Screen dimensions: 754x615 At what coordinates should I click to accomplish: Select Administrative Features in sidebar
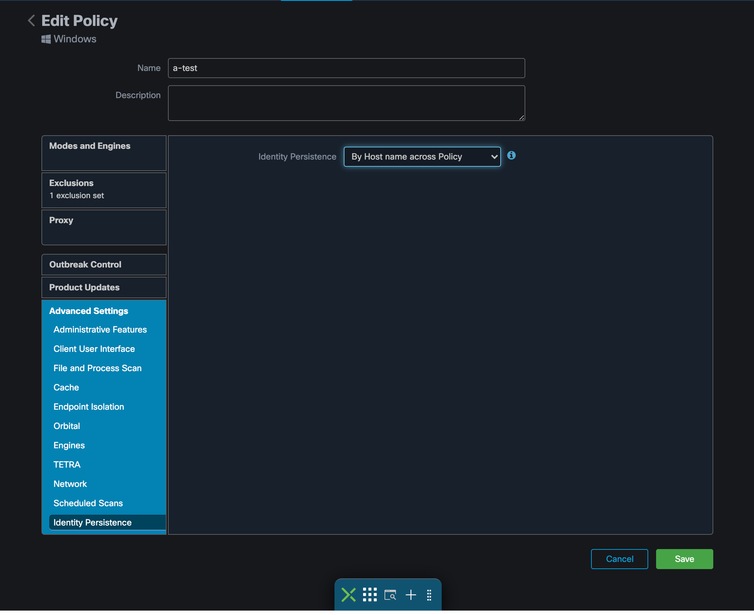tap(100, 329)
